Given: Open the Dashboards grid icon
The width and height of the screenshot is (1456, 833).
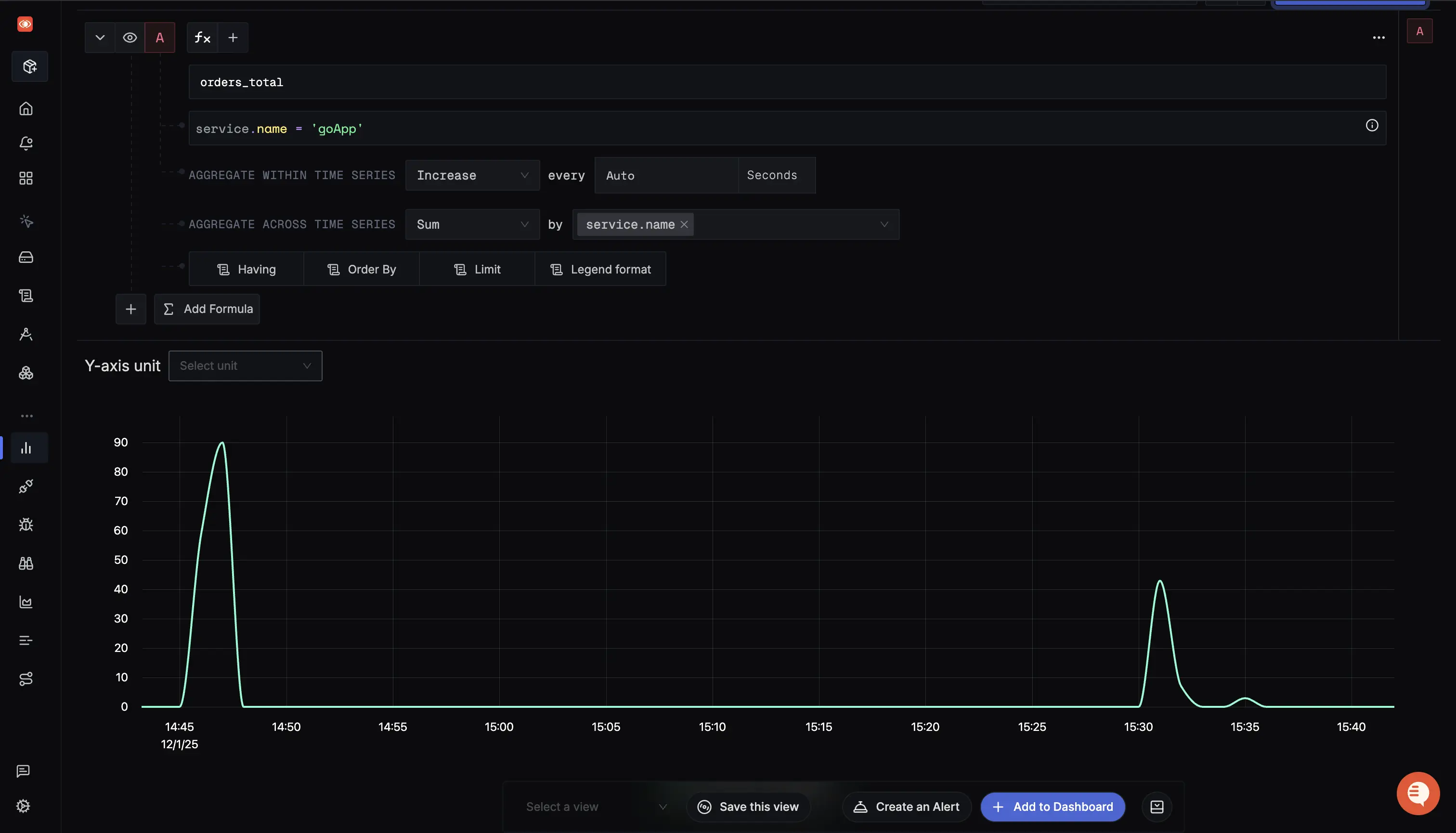Looking at the screenshot, I should 26,178.
